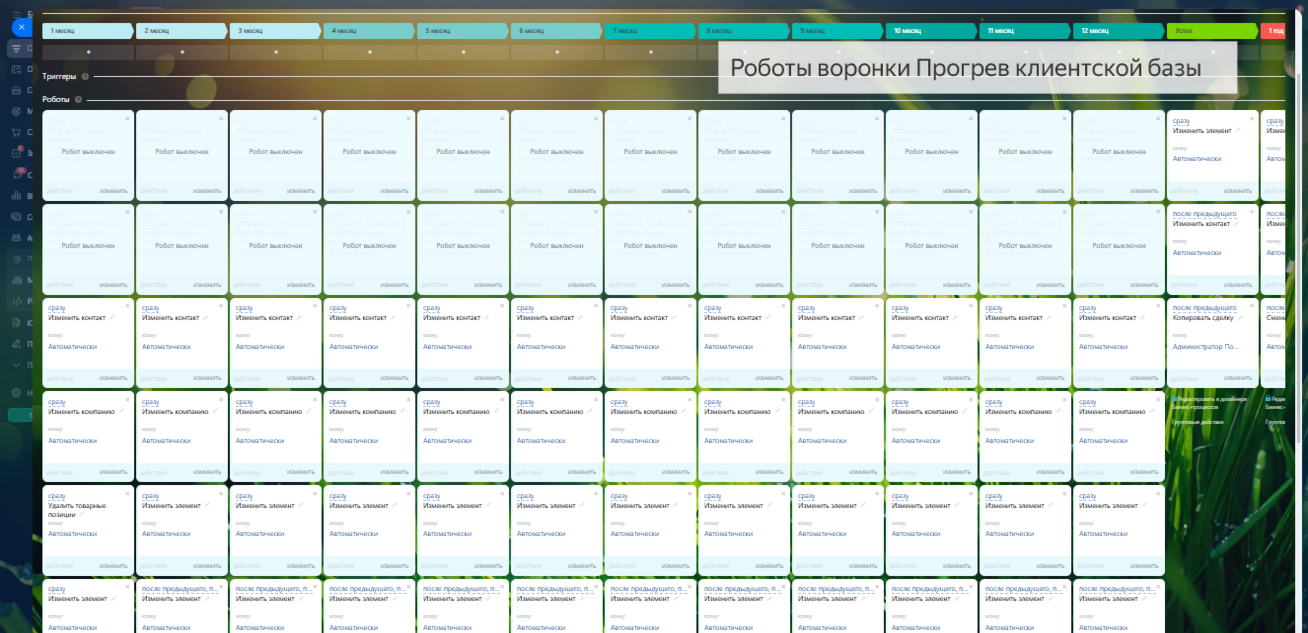Click the help icon next to Триггеры
1308x633 pixels.
tap(85, 76)
